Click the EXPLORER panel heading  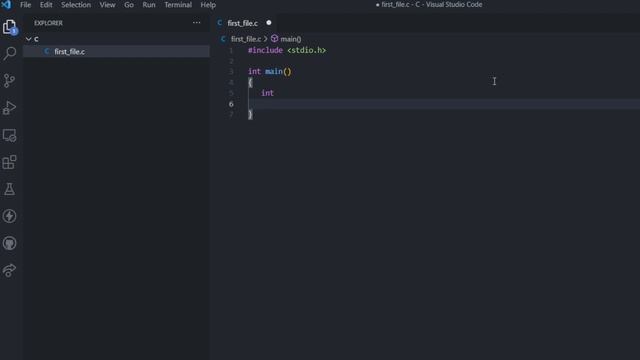48,23
